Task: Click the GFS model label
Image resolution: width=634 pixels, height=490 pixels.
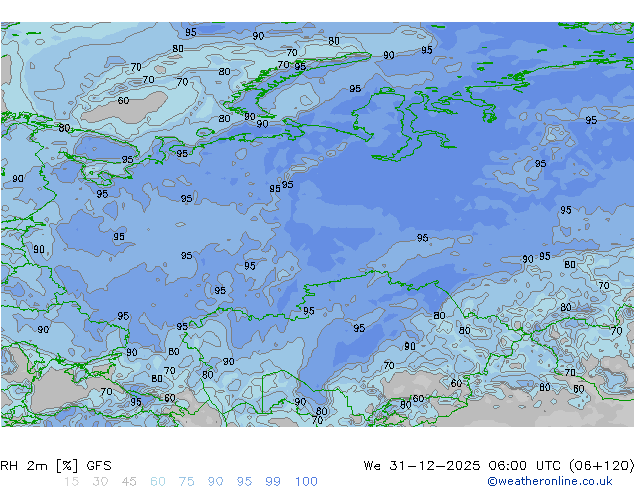Action: pyautogui.click(x=99, y=466)
